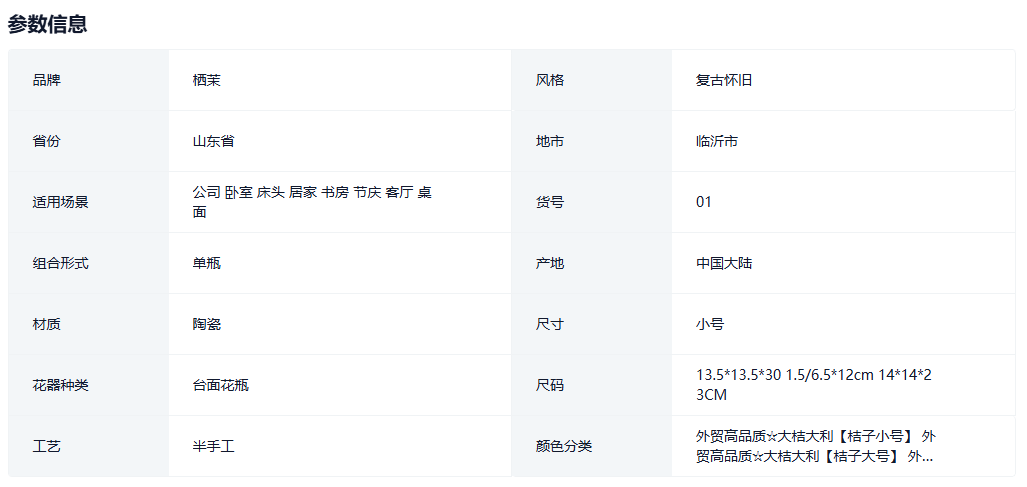Screen dimensions: 1027x487
Task: Select the brand value 栖茉
Action: (206, 80)
